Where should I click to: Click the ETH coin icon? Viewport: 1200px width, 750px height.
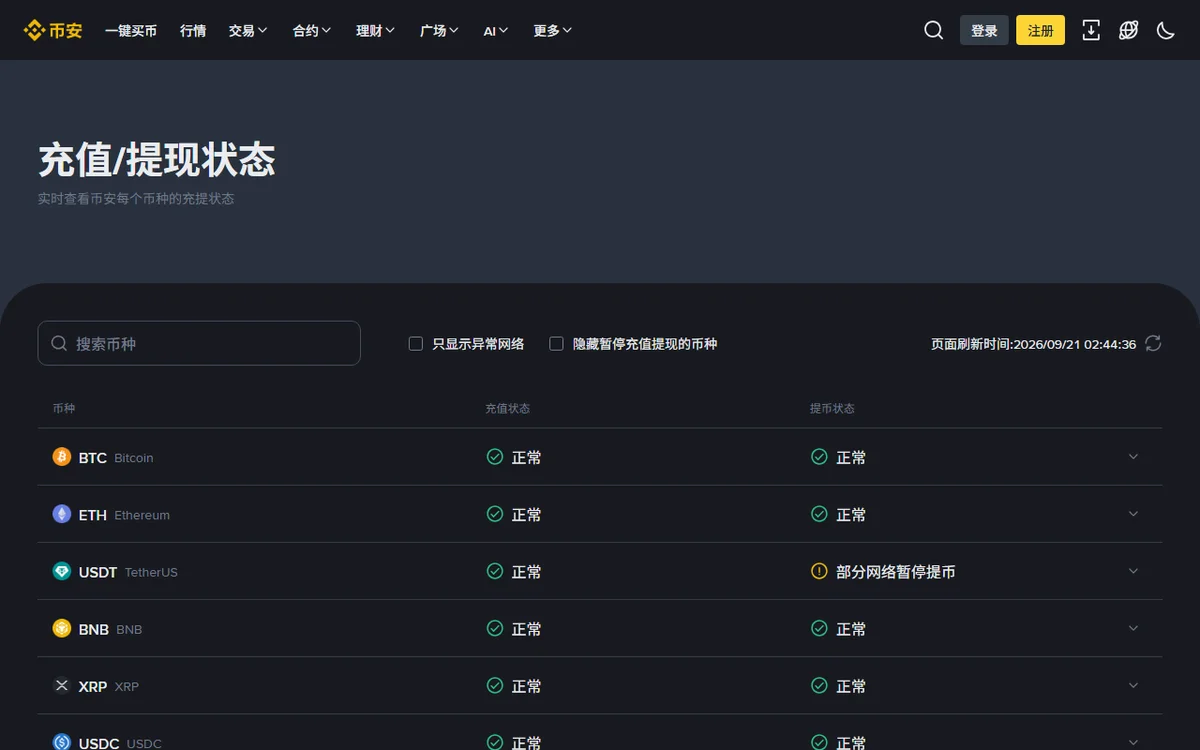click(x=62, y=514)
